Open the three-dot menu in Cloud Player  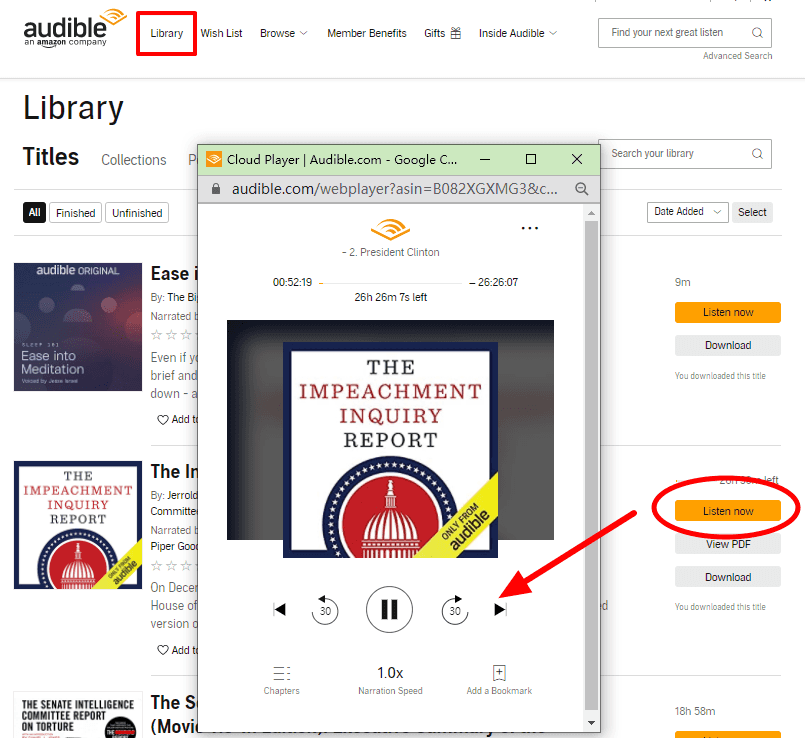529,229
